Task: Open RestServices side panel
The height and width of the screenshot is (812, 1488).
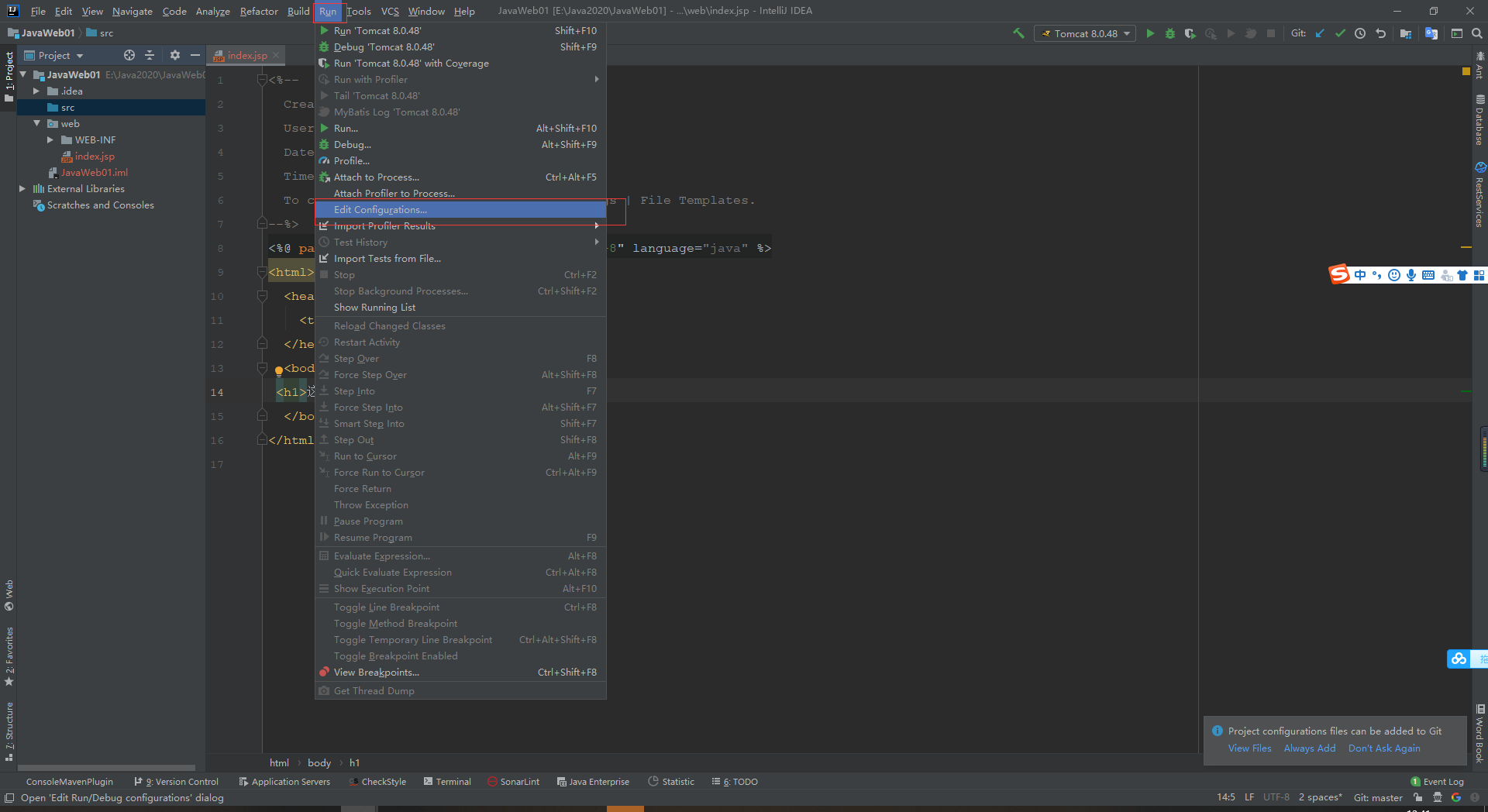Action: 1479,194
